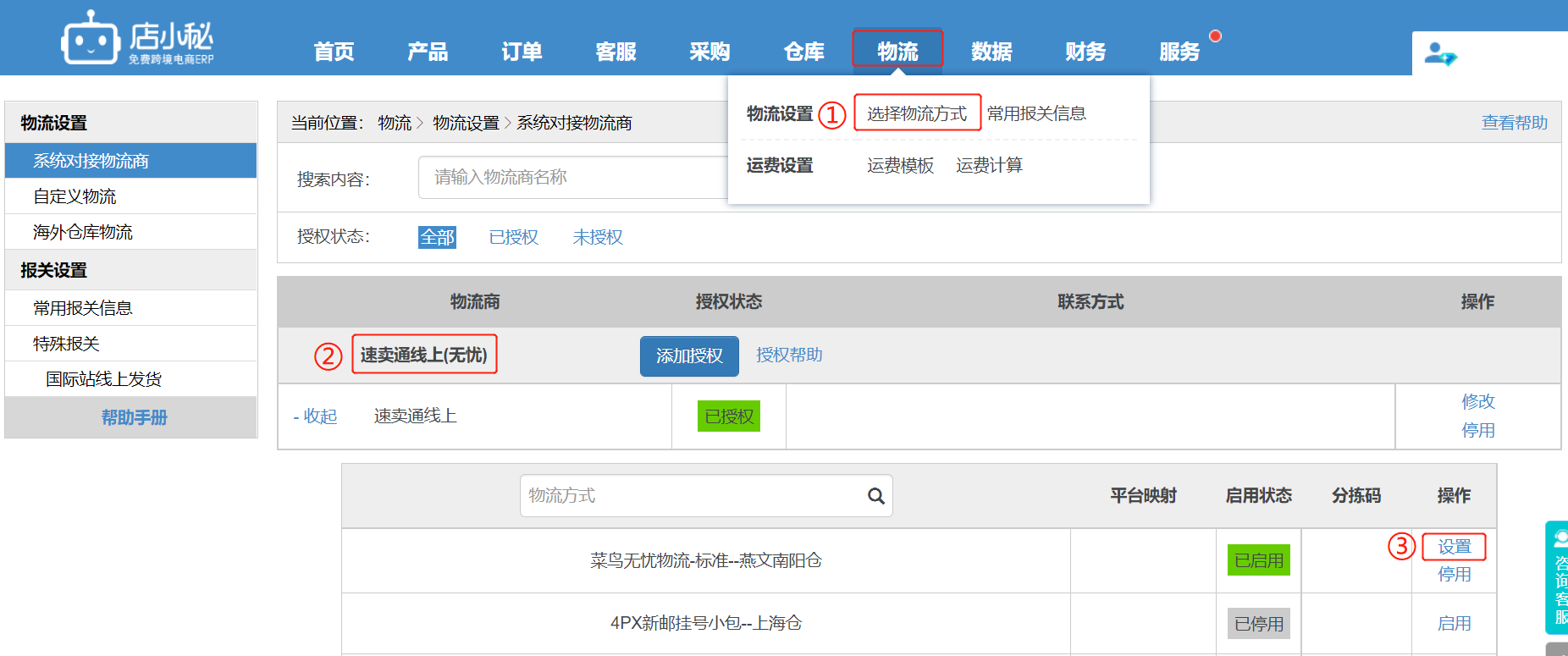The height and width of the screenshot is (656, 1568).
Task: Filter authorization status by 未授权
Action: click(x=598, y=237)
